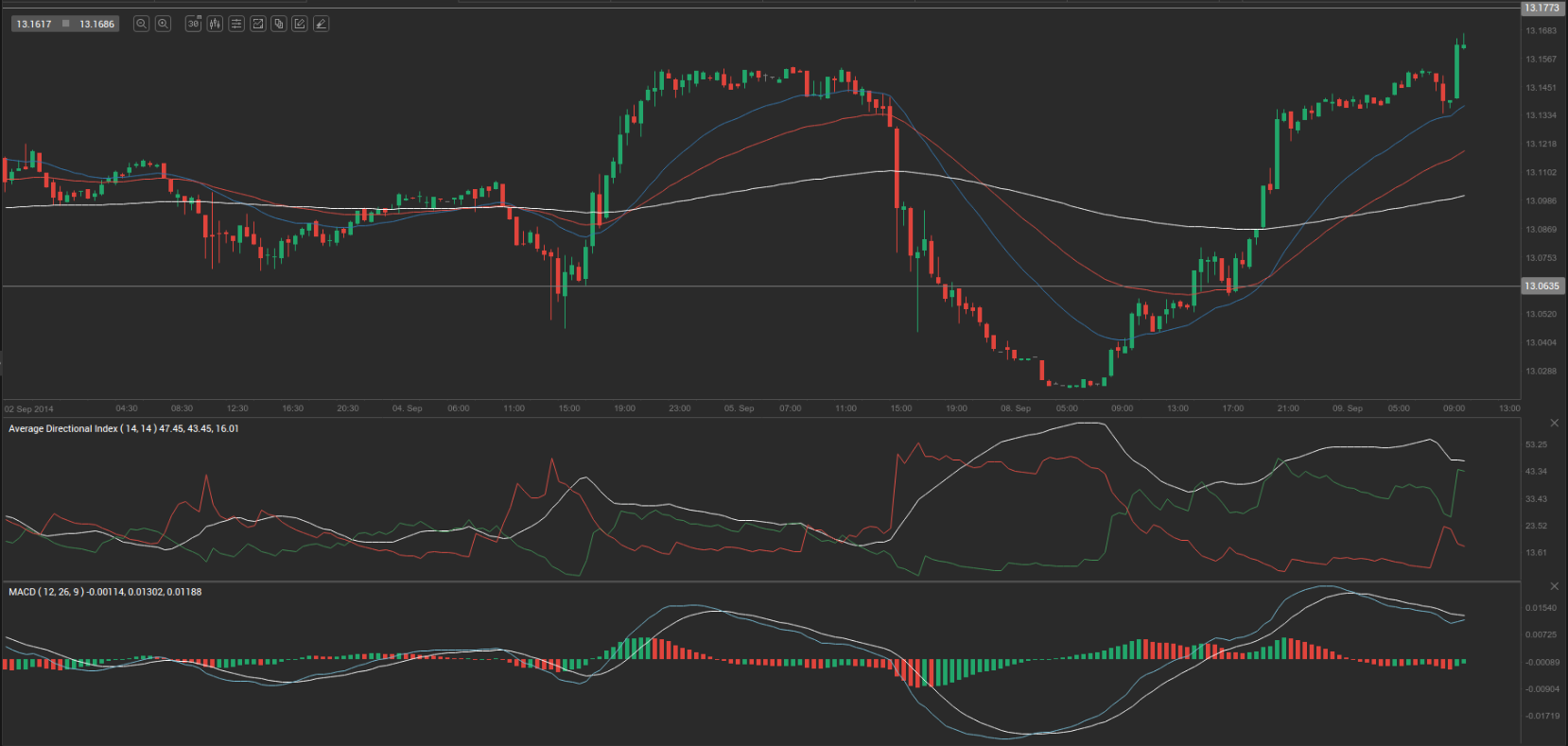The height and width of the screenshot is (746, 1568).
Task: Open the chart settings sliders icon
Action: [236, 24]
